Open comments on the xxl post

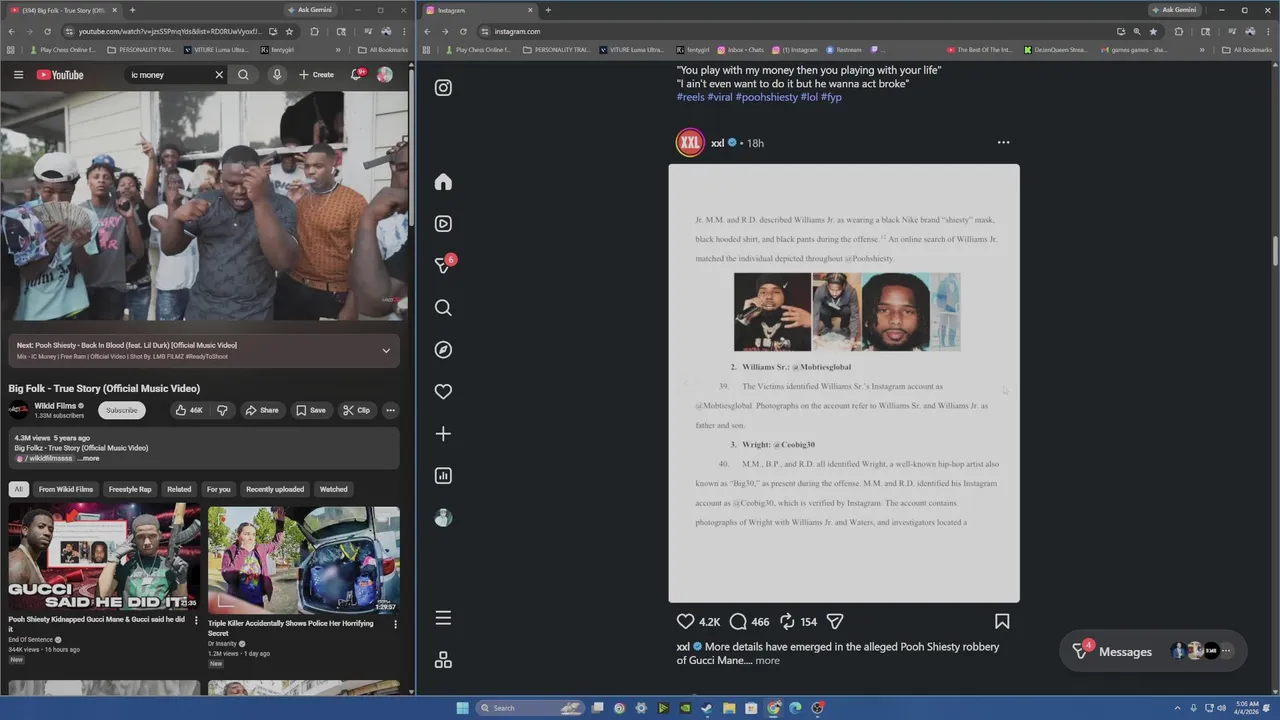coord(738,622)
